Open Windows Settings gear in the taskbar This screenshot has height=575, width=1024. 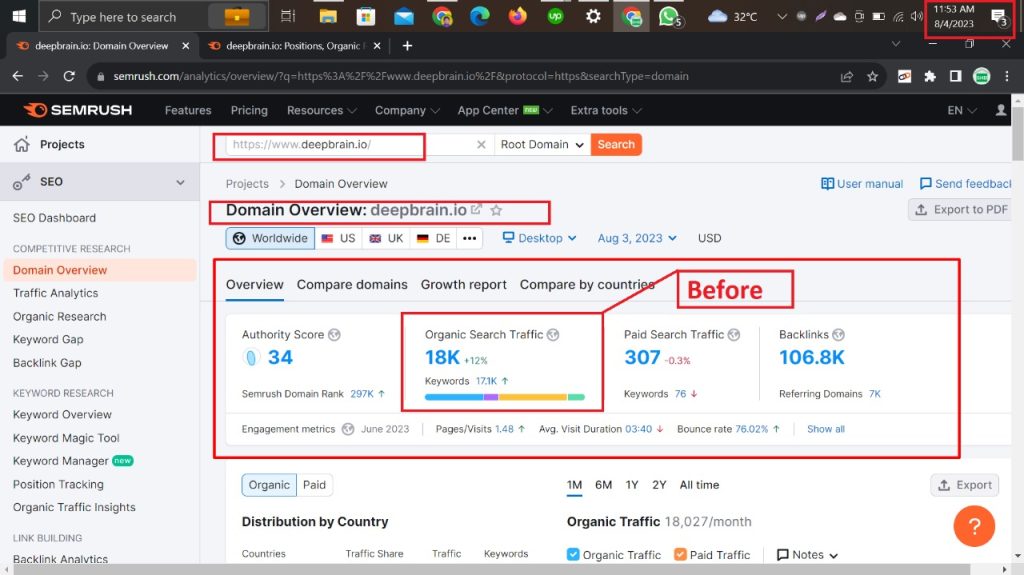(593, 16)
